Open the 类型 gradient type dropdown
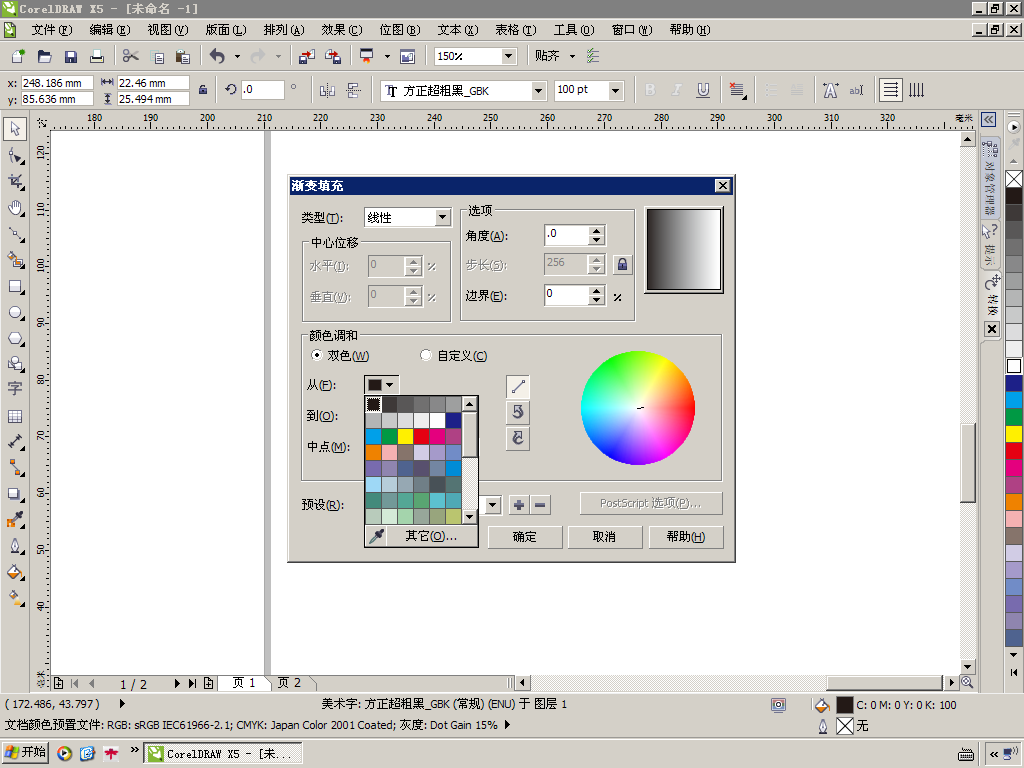Image resolution: width=1024 pixels, height=768 pixels. coord(442,217)
